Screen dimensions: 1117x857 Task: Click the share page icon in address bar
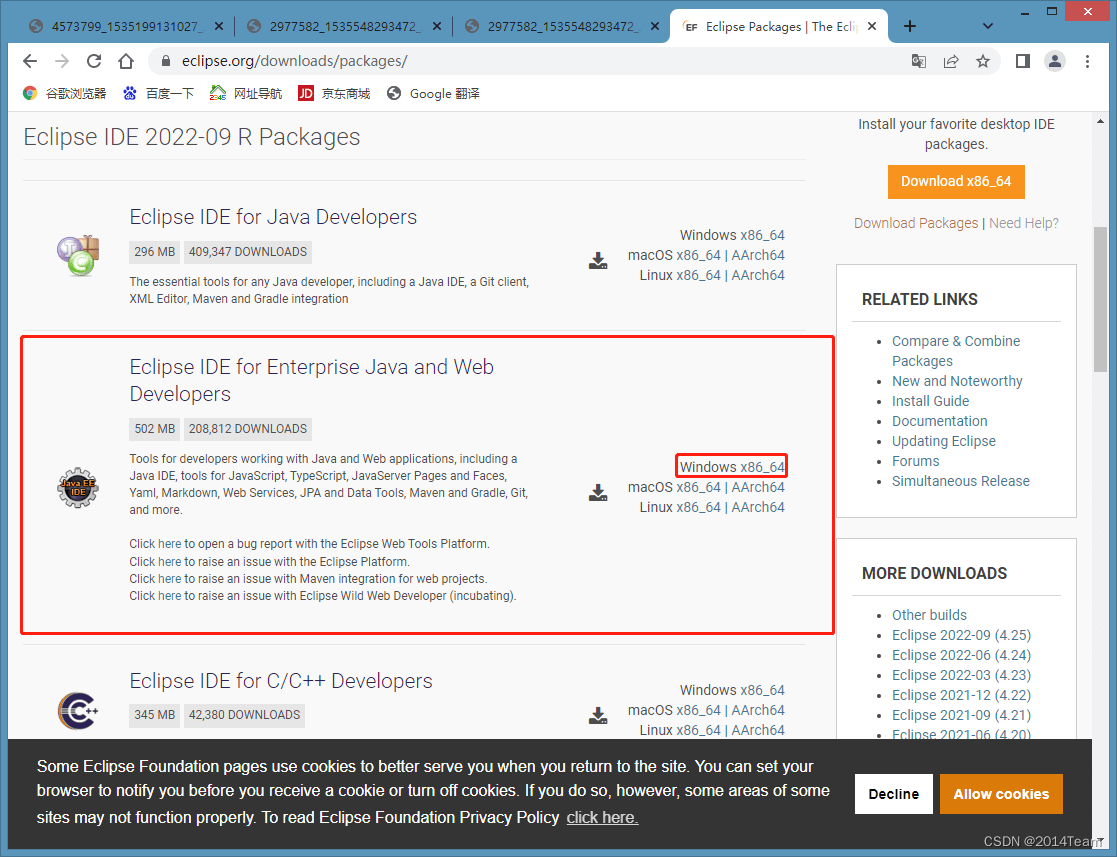(x=951, y=61)
